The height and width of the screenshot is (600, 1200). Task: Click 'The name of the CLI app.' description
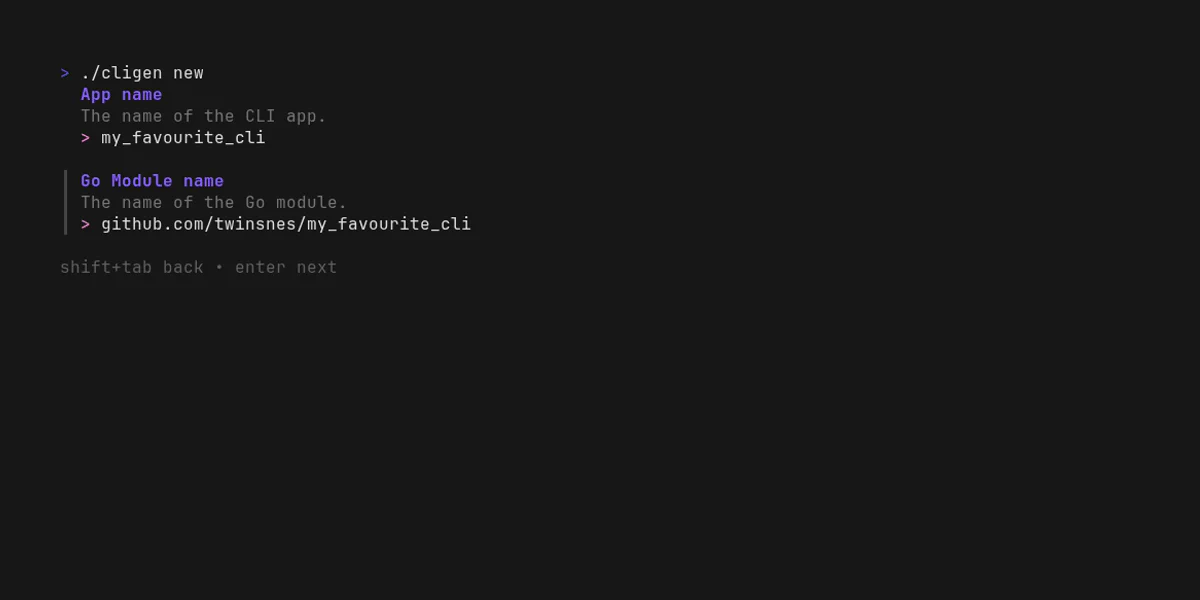tap(204, 116)
